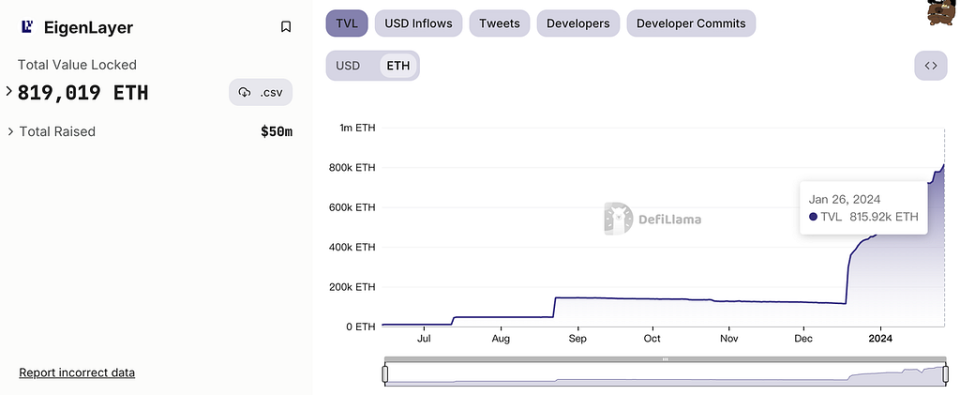Click the 815.92k ETH tooltip value
This screenshot has height=395, width=960.
click(883, 216)
